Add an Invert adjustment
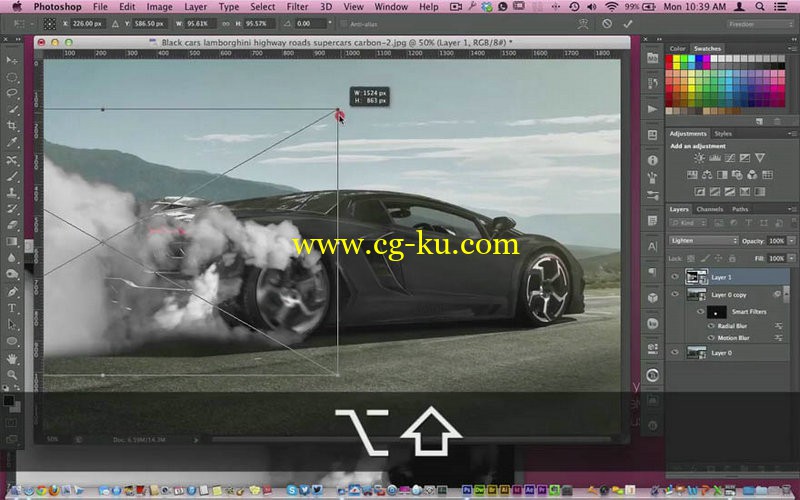The height and width of the screenshot is (500, 800). [x=699, y=192]
